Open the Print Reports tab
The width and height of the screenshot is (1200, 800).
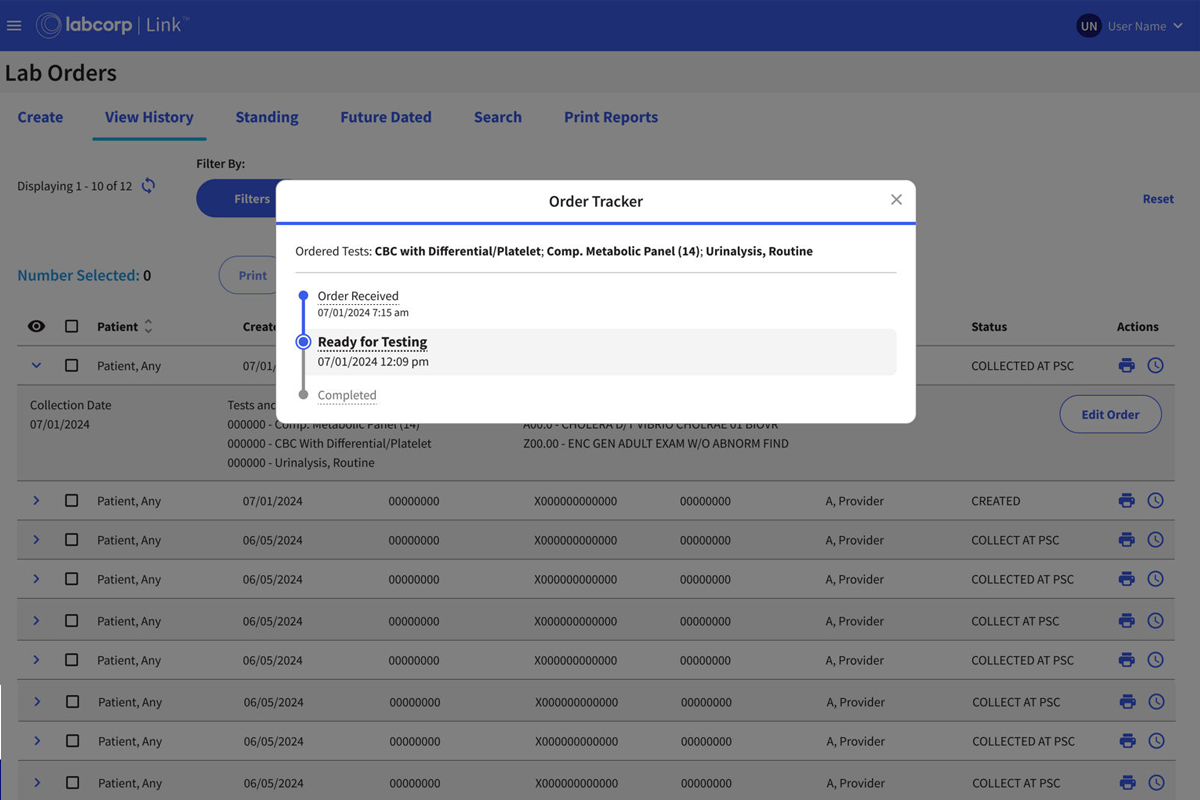tap(610, 117)
